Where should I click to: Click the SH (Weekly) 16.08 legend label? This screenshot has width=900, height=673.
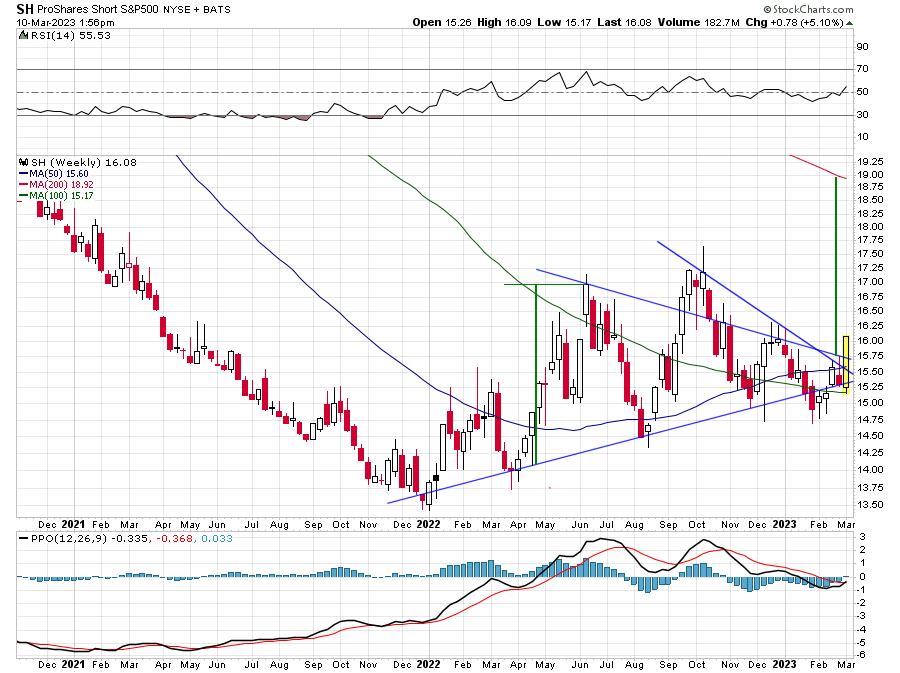tap(84, 162)
